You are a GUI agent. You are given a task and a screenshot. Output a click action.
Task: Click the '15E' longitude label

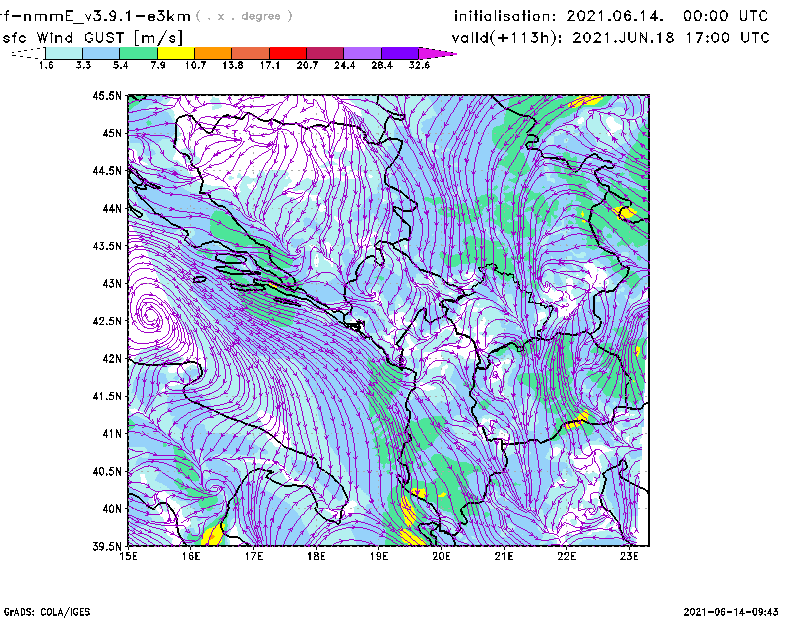point(128,556)
